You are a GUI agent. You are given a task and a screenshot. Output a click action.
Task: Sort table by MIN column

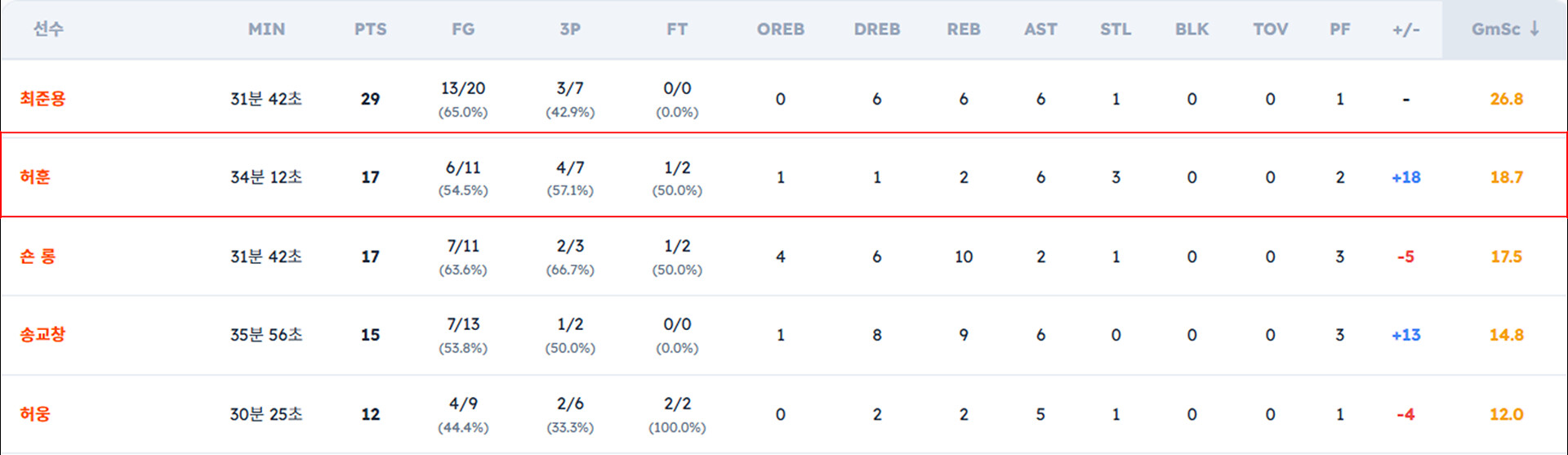tap(266, 29)
